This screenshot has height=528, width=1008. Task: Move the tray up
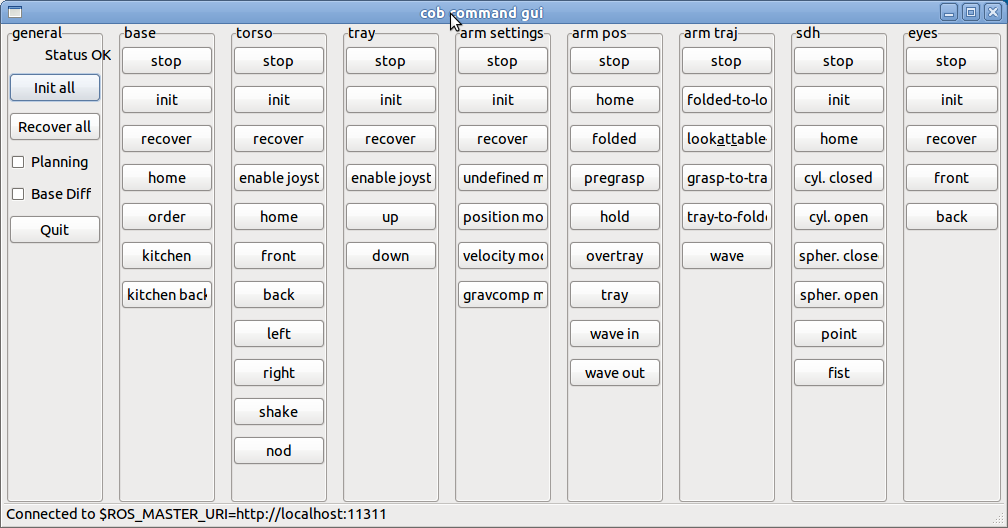[391, 217]
